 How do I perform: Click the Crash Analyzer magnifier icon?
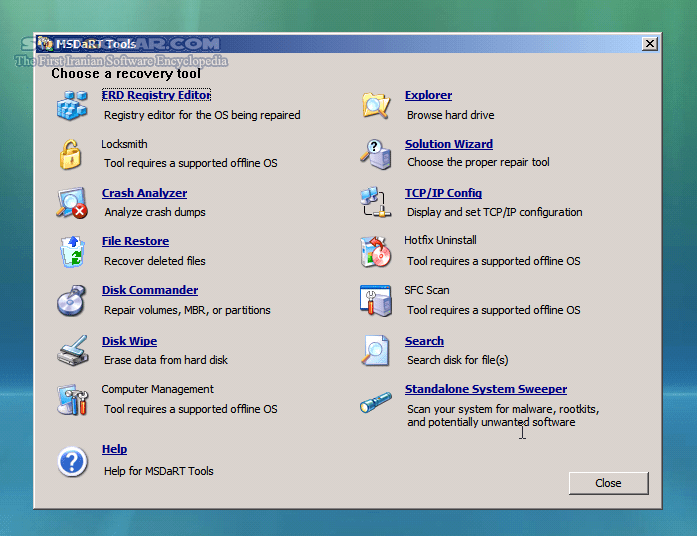73,203
